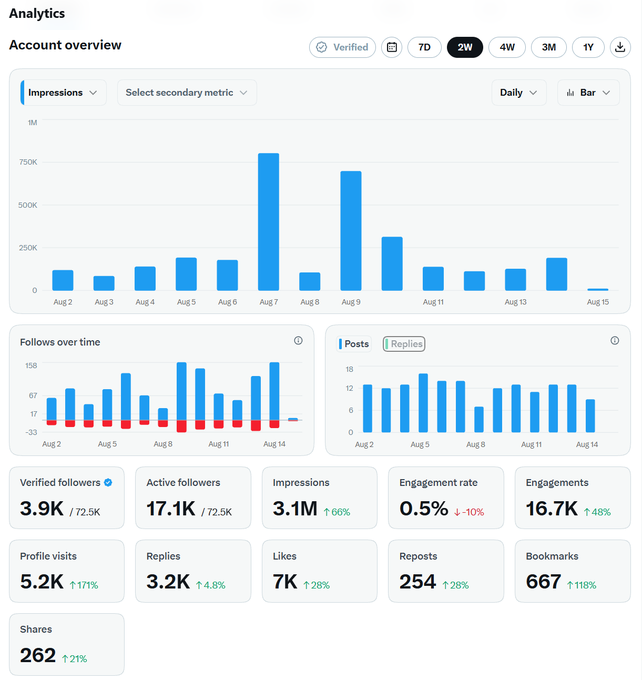
Task: Open the Reposts 254 card
Action: (446, 571)
